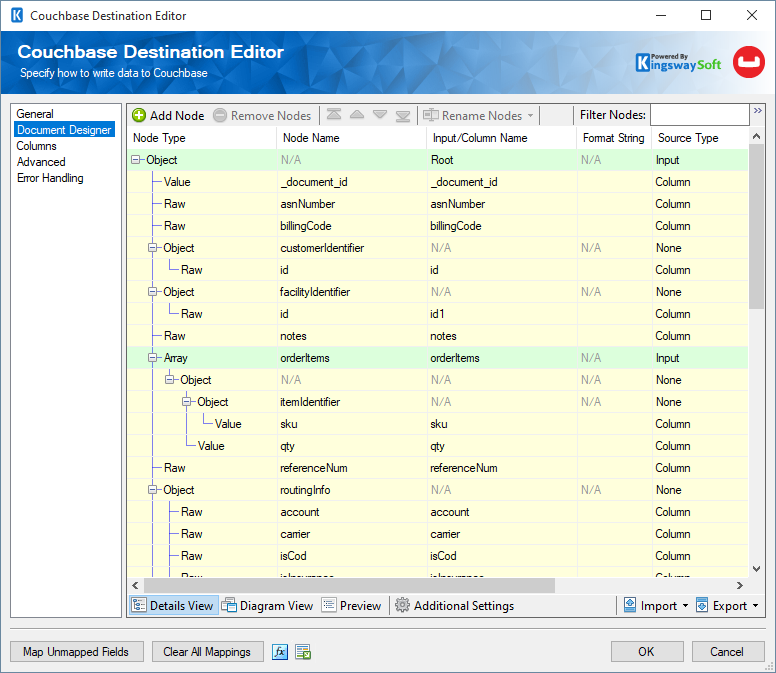Collapse the orderItems Array node
This screenshot has height=673, width=776.
(x=152, y=358)
